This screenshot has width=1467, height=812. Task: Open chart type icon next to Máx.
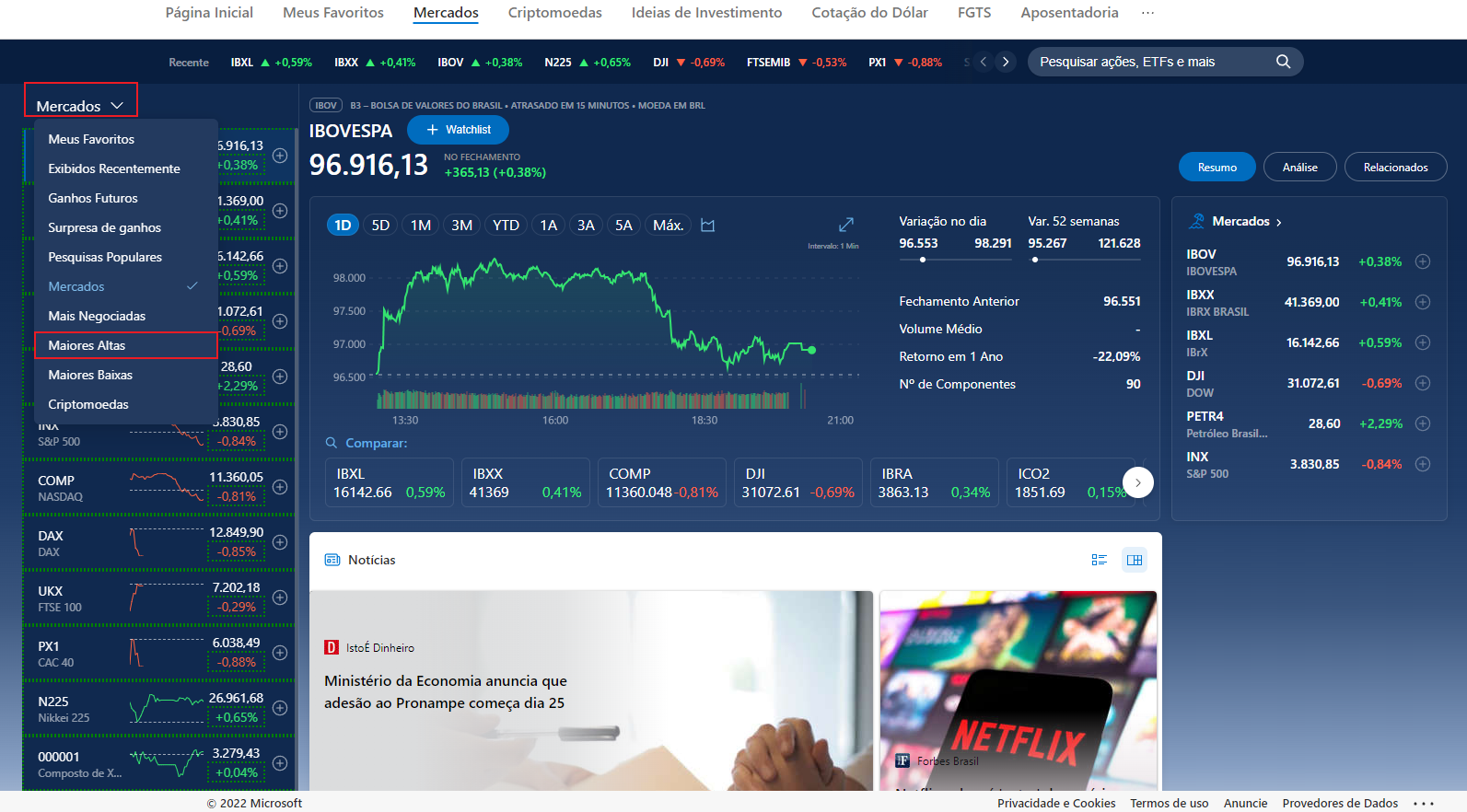[707, 226]
